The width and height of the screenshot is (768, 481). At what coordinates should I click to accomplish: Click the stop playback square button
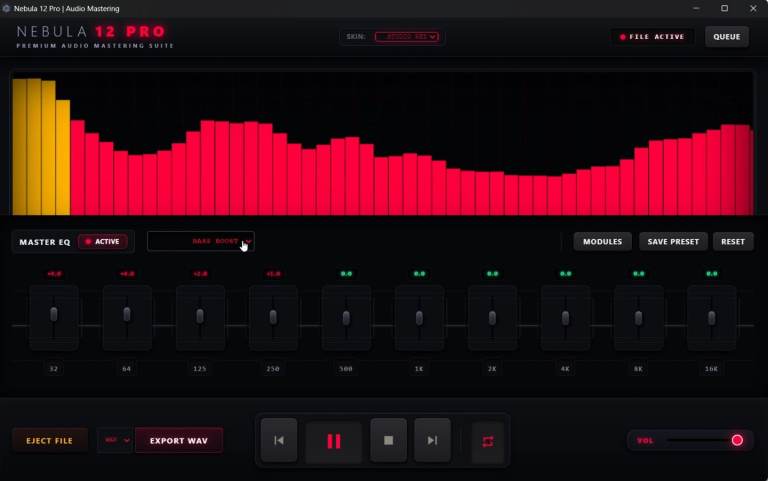[x=388, y=440]
